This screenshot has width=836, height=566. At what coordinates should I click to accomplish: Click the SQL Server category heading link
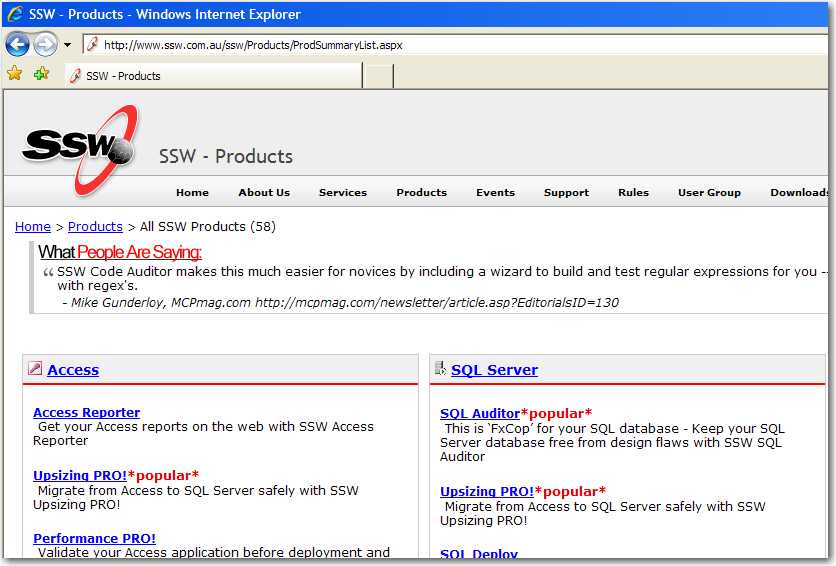(494, 370)
